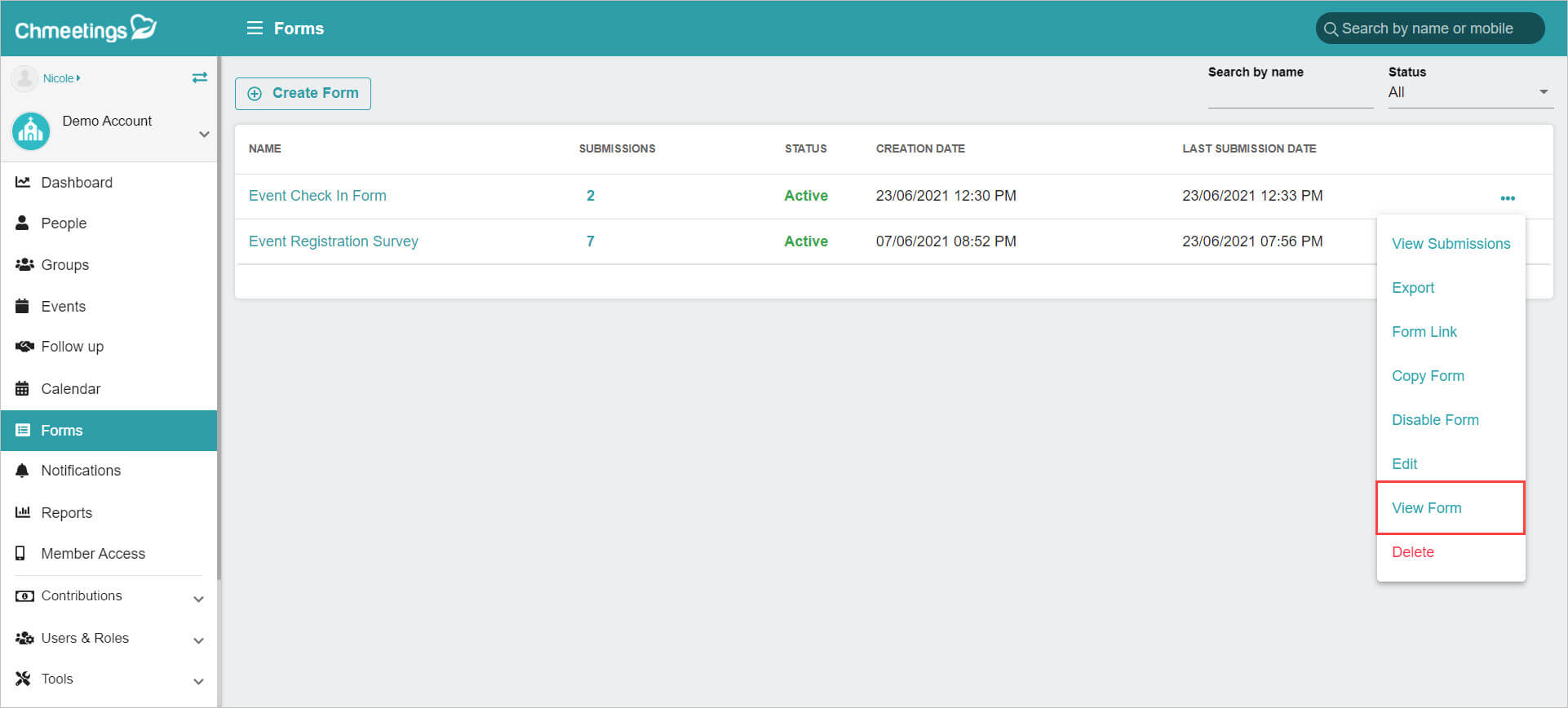Click Active status of Event Registration Survey
This screenshot has height=708, width=1568.
click(806, 241)
